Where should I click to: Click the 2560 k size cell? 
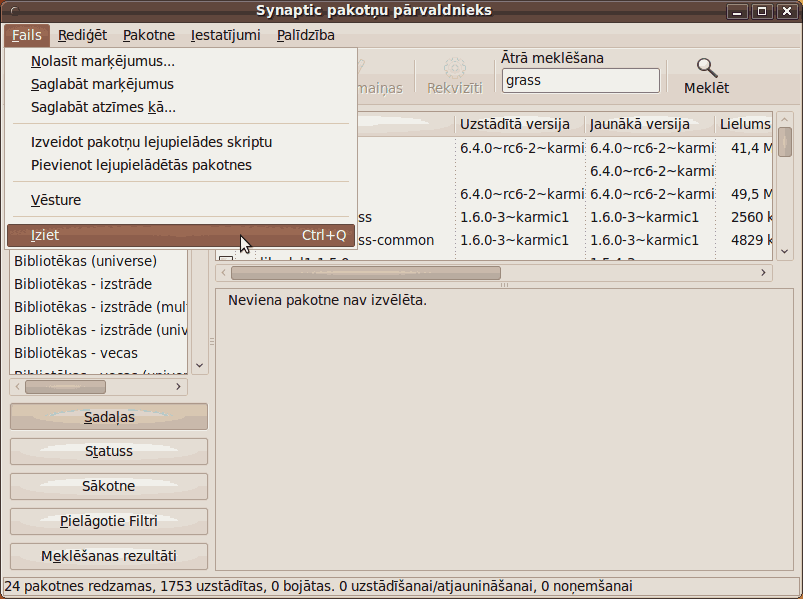coord(751,217)
